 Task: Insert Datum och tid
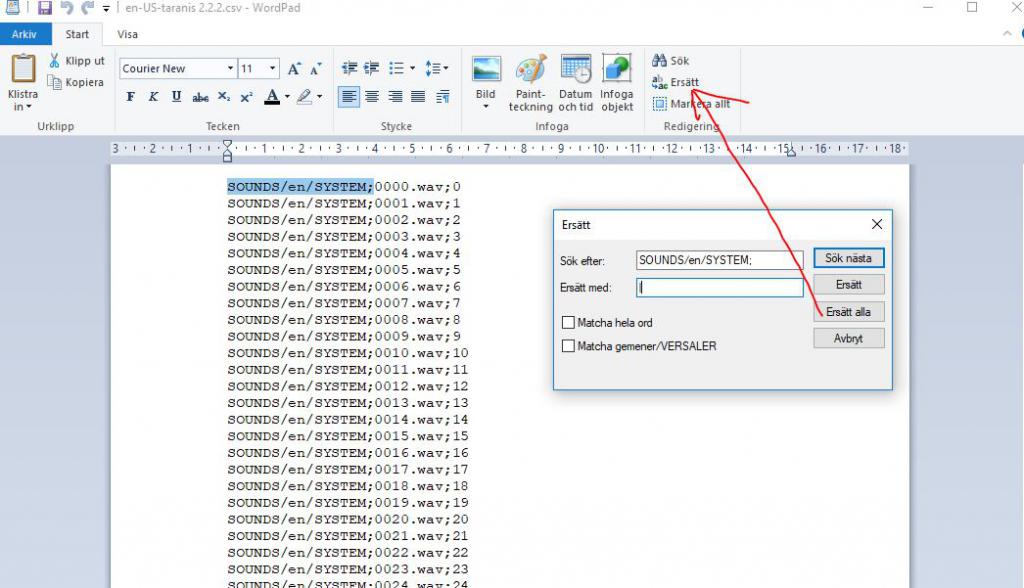click(x=576, y=82)
